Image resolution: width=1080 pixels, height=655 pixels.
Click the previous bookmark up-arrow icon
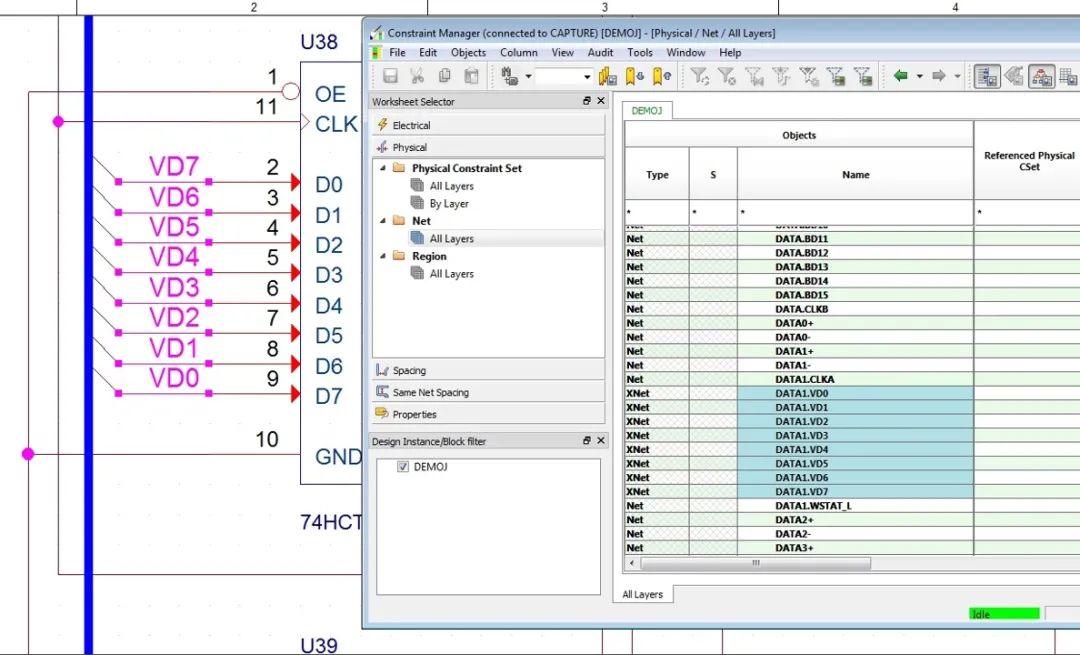[x=661, y=76]
